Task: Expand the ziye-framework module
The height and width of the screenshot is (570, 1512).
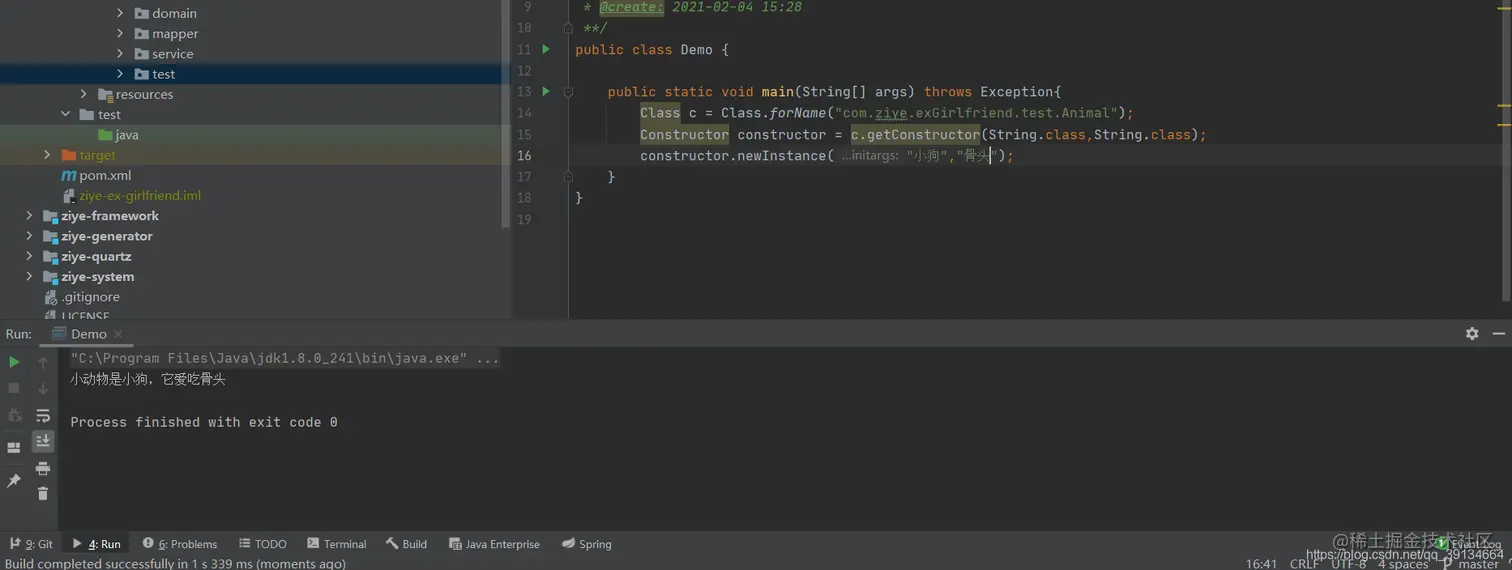Action: coord(29,216)
